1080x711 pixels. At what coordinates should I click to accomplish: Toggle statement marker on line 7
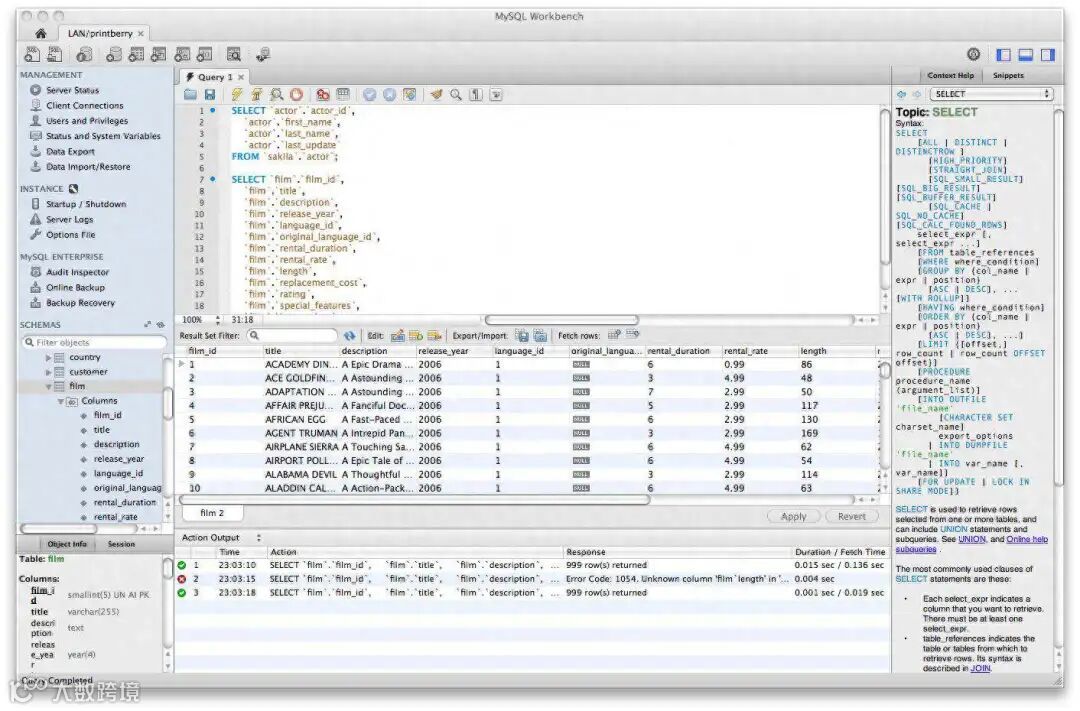pos(213,179)
